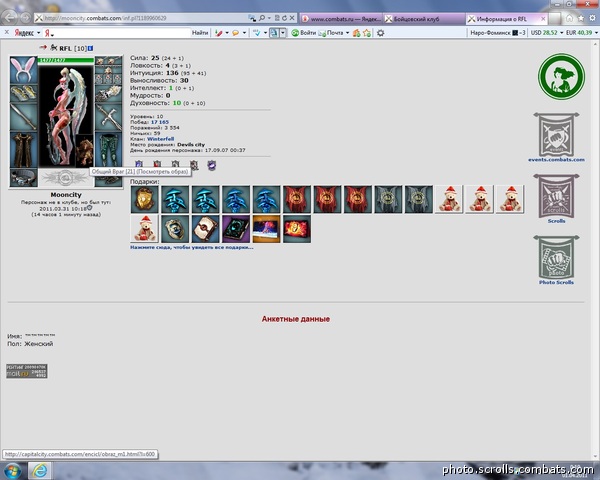View the winged female character portrait

click(x=66, y=115)
